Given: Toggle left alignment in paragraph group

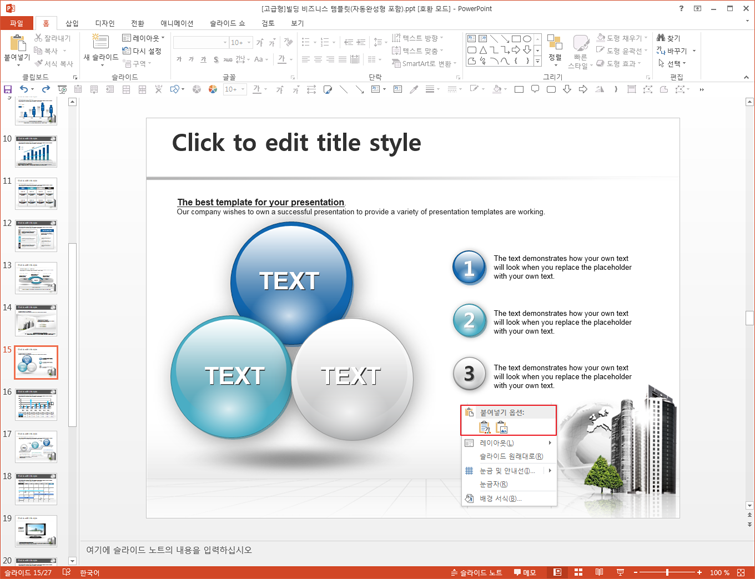Looking at the screenshot, I should [x=306, y=59].
